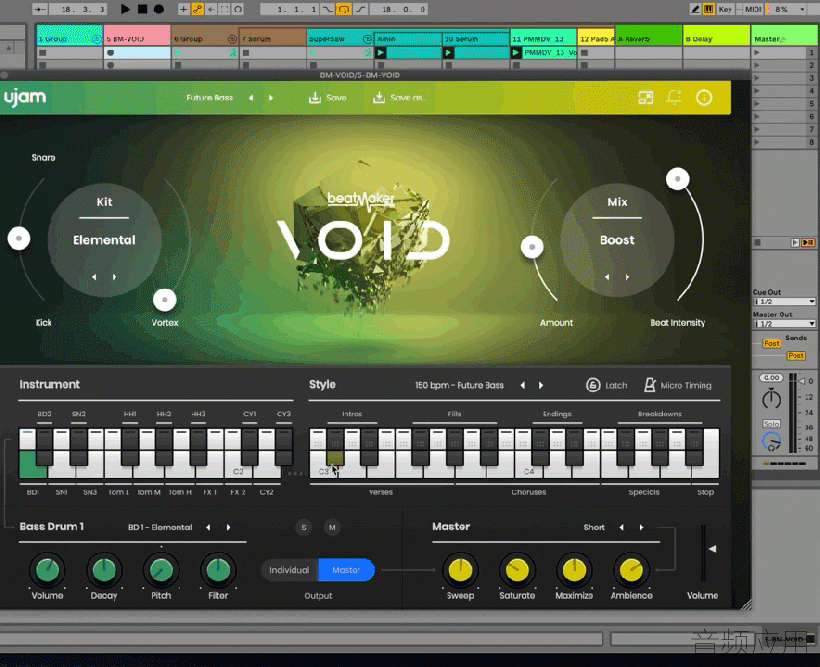Select next Style with right arrow
820x667 pixels.
click(541, 386)
